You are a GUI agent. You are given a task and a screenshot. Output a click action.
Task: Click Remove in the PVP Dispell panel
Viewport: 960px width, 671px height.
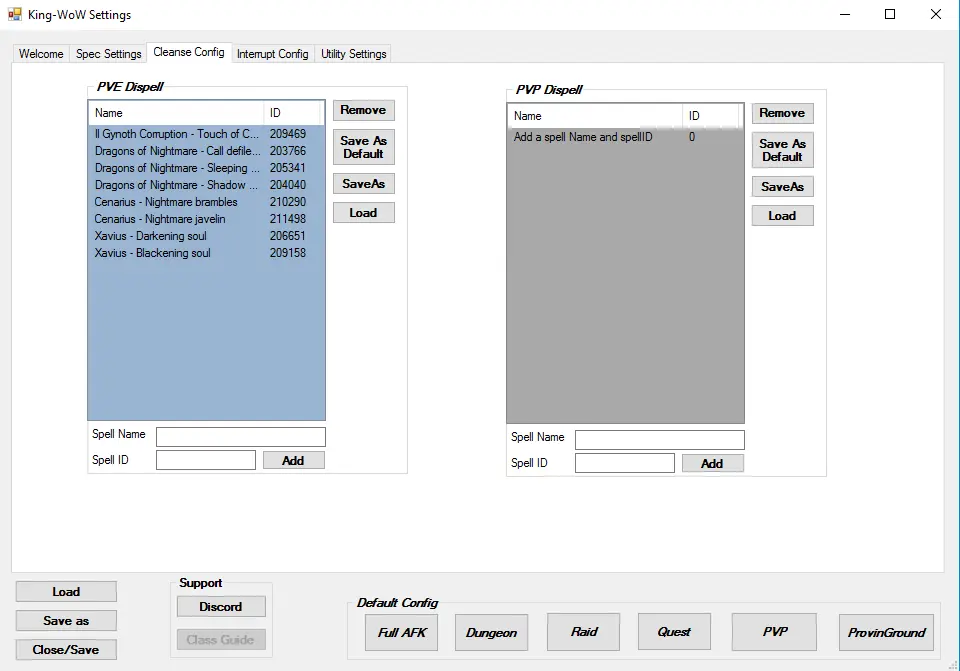tap(782, 113)
